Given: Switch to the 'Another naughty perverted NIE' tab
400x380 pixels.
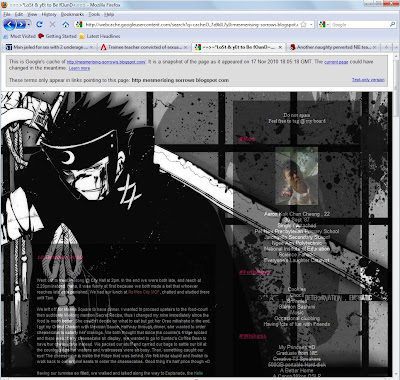Looking at the screenshot, I should click(334, 47).
